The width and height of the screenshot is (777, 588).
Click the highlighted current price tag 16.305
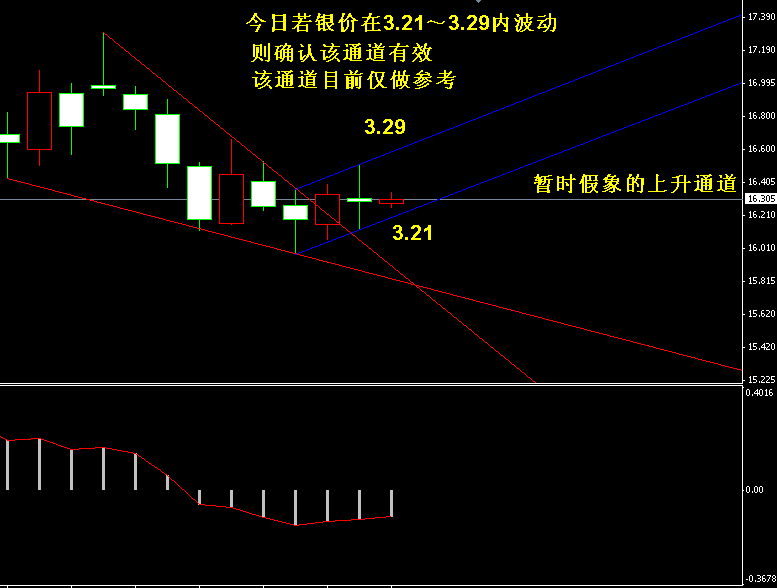[x=760, y=199]
